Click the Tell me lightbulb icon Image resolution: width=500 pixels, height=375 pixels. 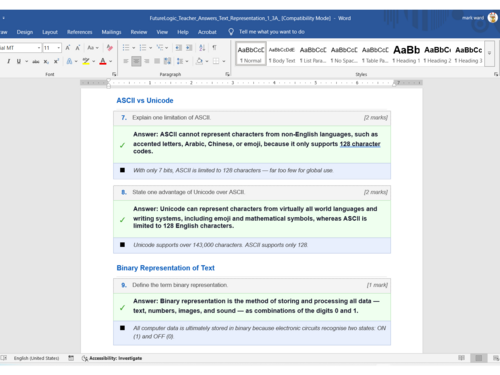(231, 32)
